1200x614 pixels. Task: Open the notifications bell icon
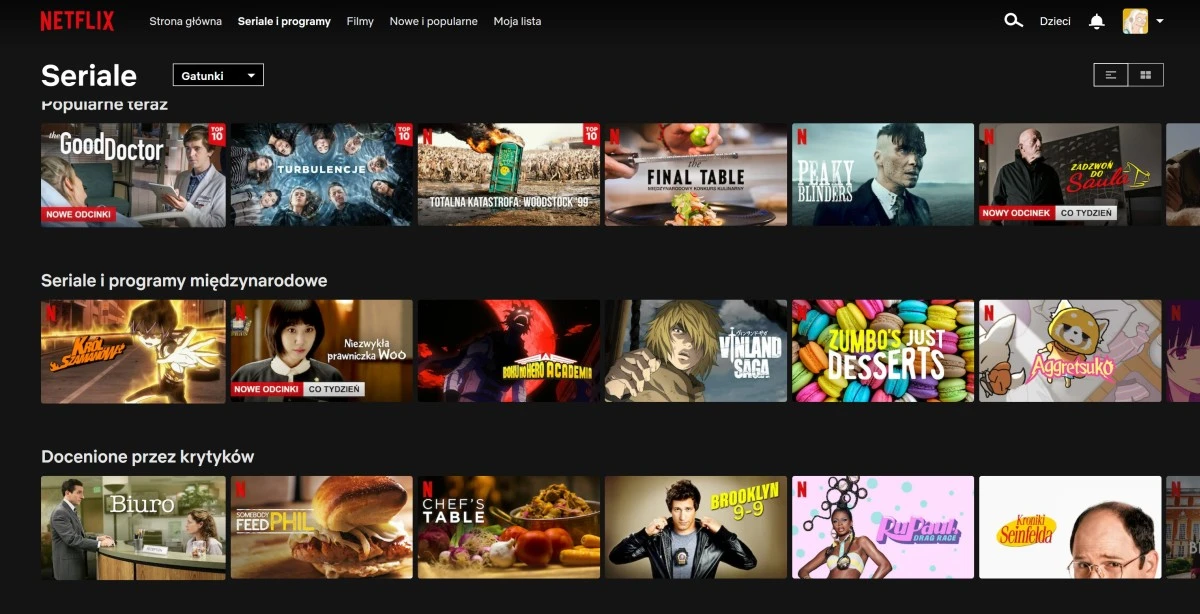point(1097,20)
